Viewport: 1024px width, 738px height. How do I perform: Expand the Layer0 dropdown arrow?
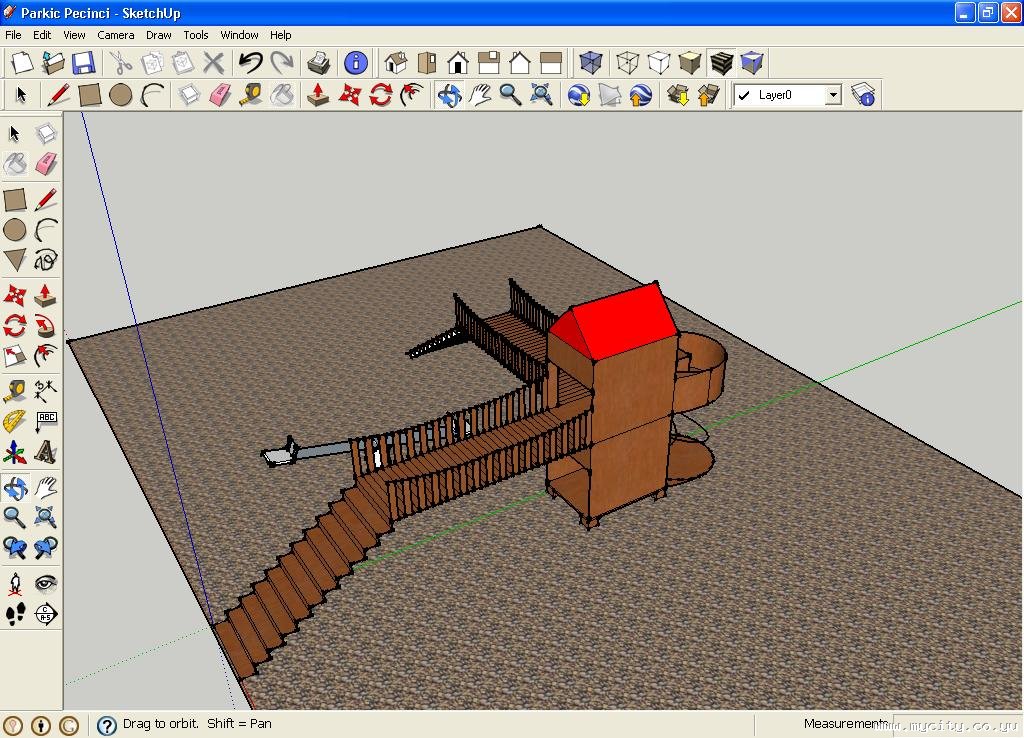pos(832,95)
